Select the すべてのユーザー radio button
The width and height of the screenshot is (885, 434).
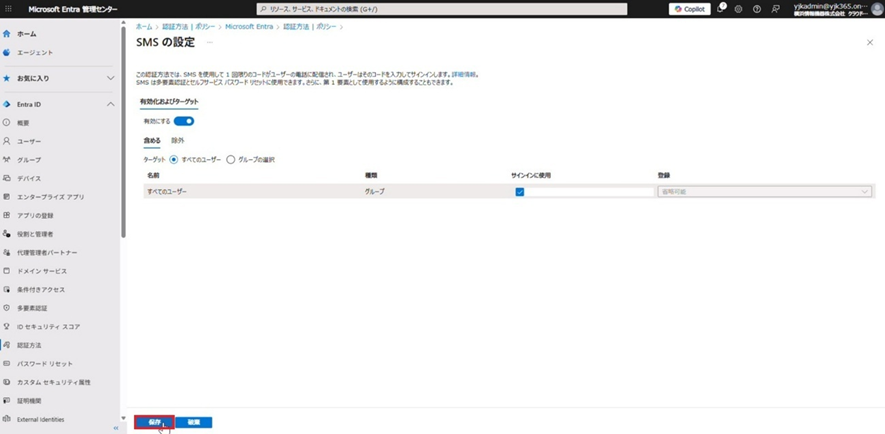click(x=174, y=160)
